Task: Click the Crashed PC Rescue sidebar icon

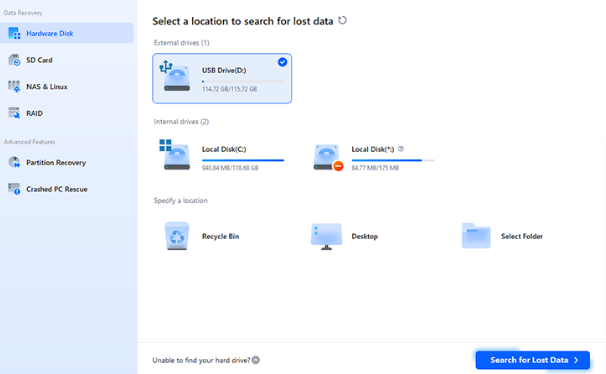Action: pyautogui.click(x=14, y=189)
